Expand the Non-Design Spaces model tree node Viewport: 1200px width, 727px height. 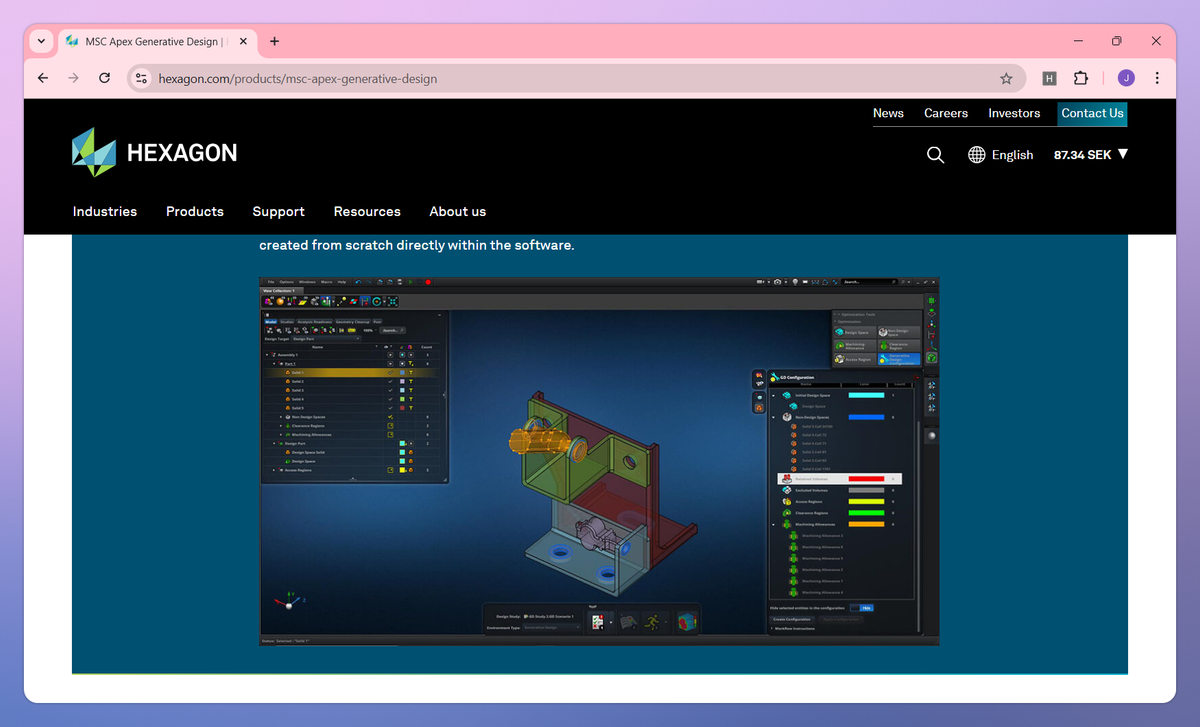pyautogui.click(x=281, y=417)
